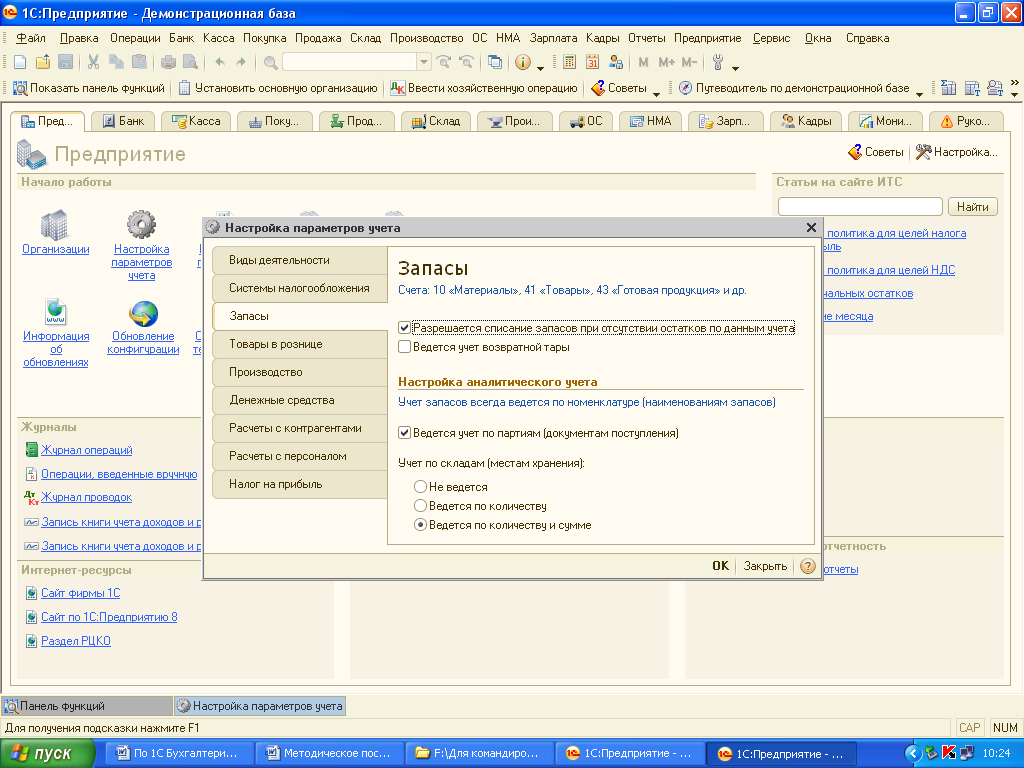1024x768 pixels.
Task: Select Виды деятельности section in dialog
Action: (300, 260)
